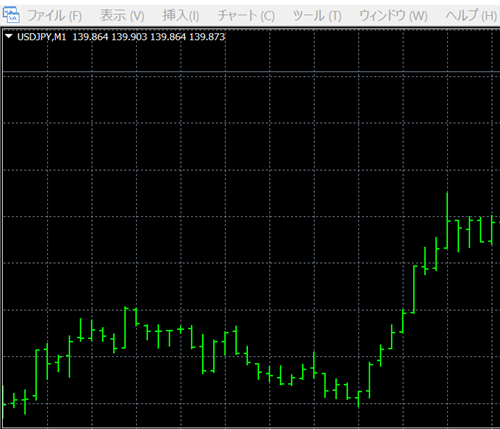
Task: Click the USDJPY,M1 symbol label
Action: (42, 37)
